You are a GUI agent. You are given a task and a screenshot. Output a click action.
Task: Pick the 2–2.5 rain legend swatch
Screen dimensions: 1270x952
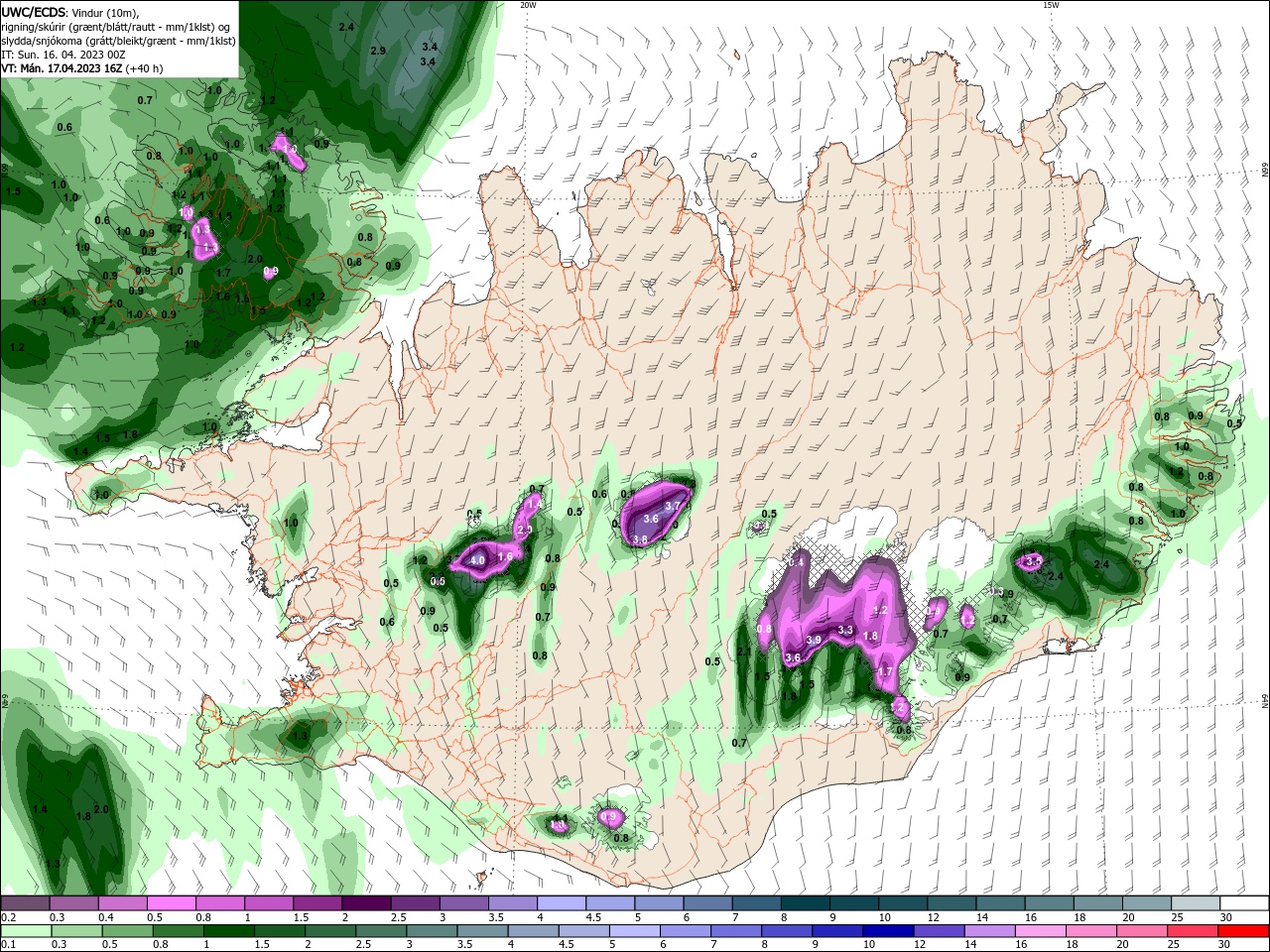[x=330, y=931]
